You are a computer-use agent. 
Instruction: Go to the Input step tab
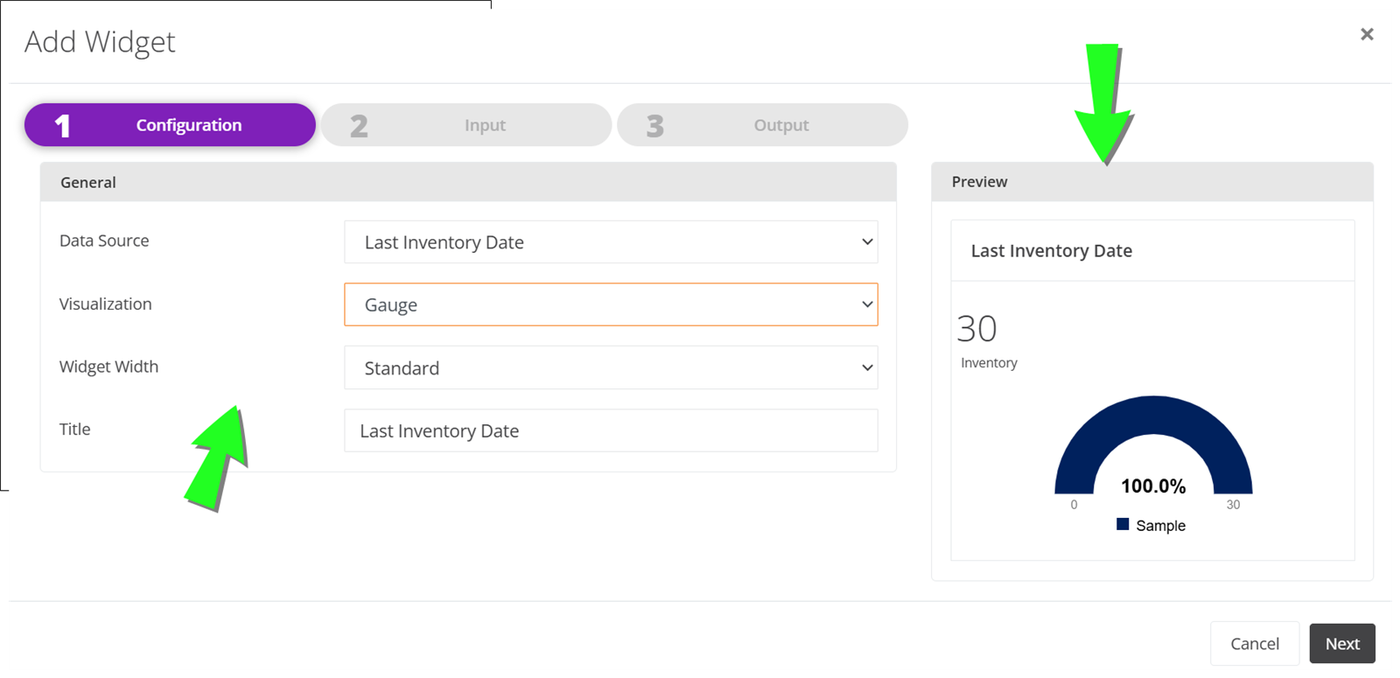click(466, 125)
